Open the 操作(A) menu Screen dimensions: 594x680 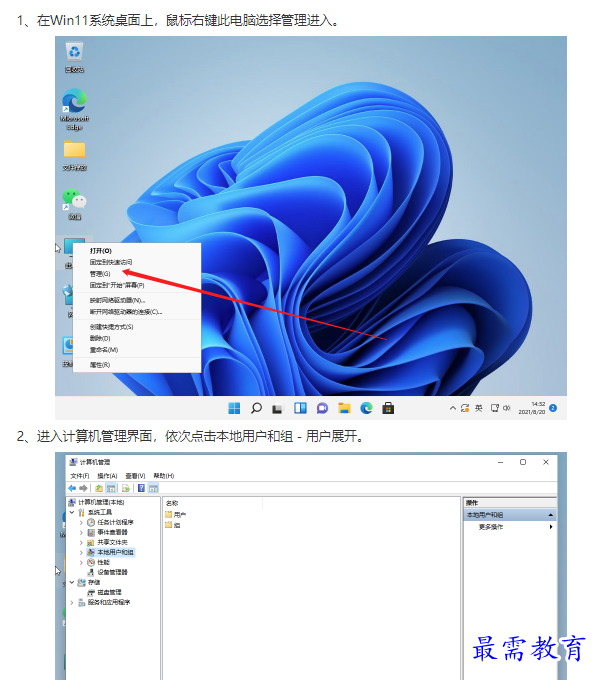[x=107, y=476]
